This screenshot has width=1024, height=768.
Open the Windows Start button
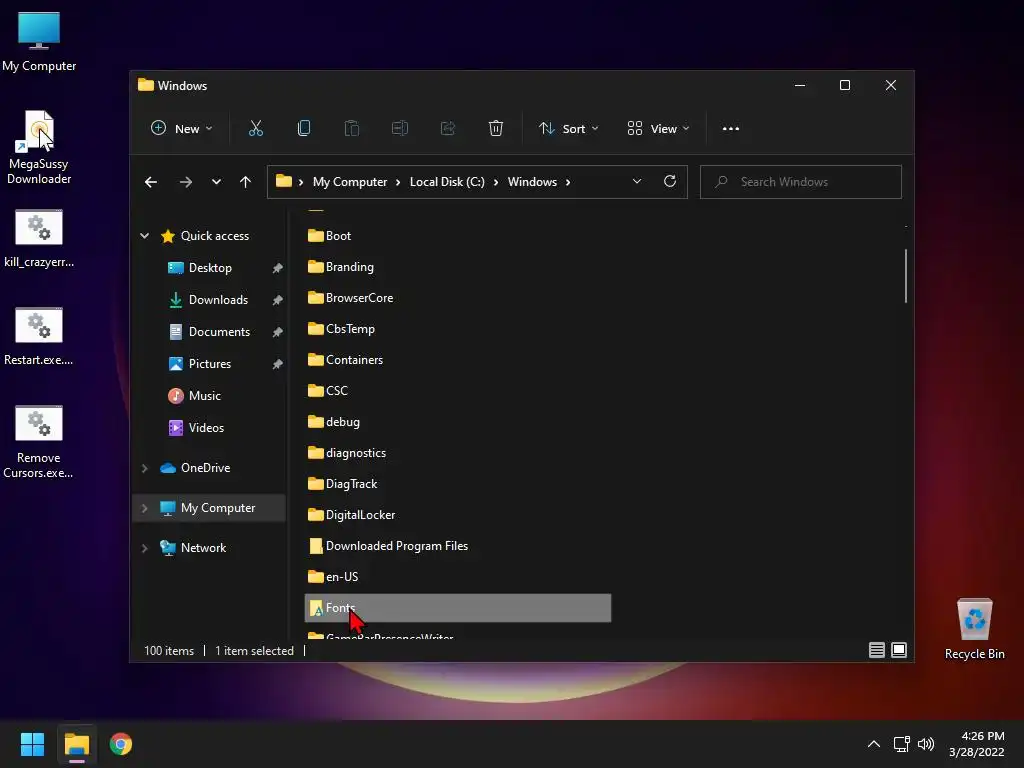pyautogui.click(x=32, y=744)
